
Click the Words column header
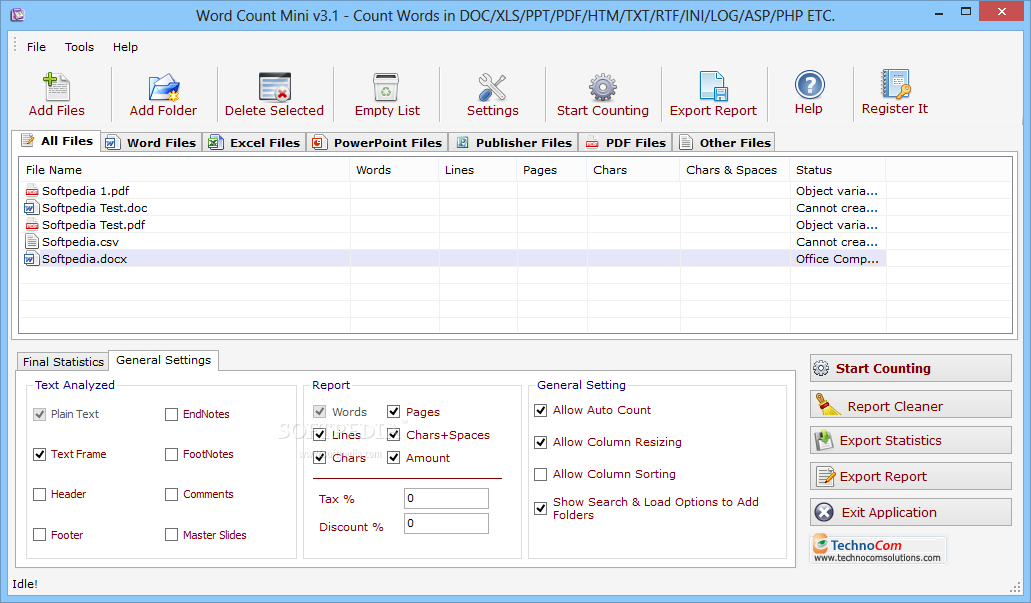(x=395, y=170)
